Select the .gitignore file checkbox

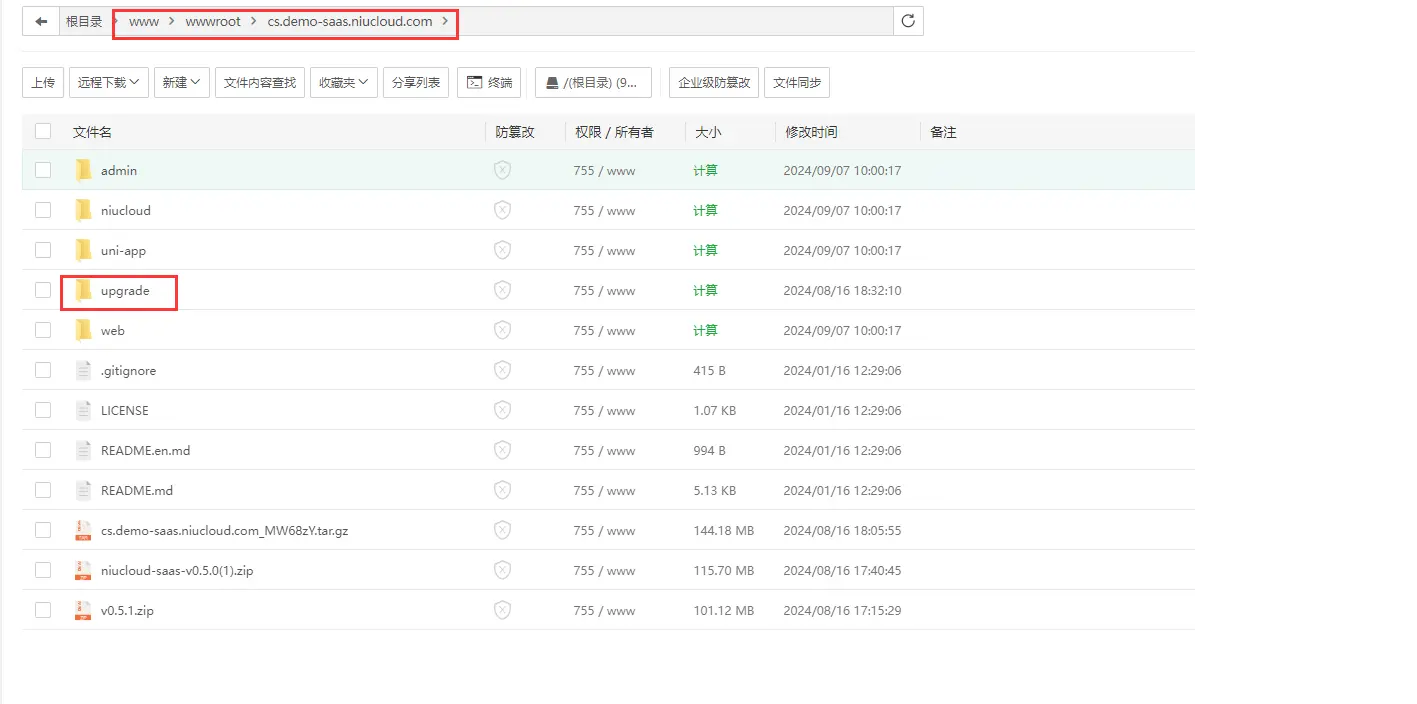(43, 371)
